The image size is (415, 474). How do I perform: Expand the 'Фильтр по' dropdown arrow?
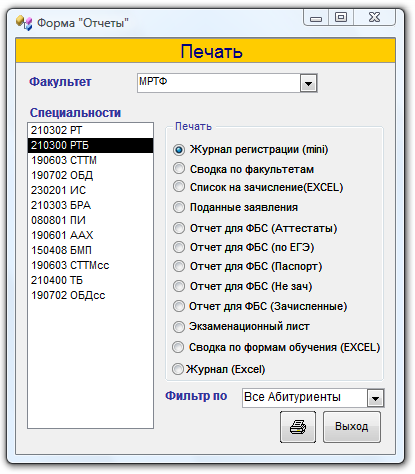376,398
